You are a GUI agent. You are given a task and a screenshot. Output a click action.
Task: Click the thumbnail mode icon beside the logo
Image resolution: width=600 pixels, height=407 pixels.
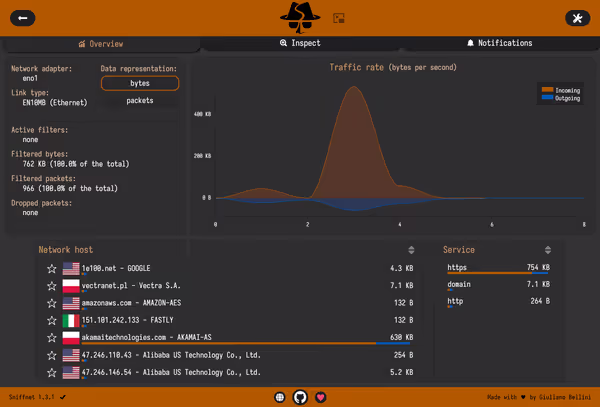pyautogui.click(x=338, y=18)
